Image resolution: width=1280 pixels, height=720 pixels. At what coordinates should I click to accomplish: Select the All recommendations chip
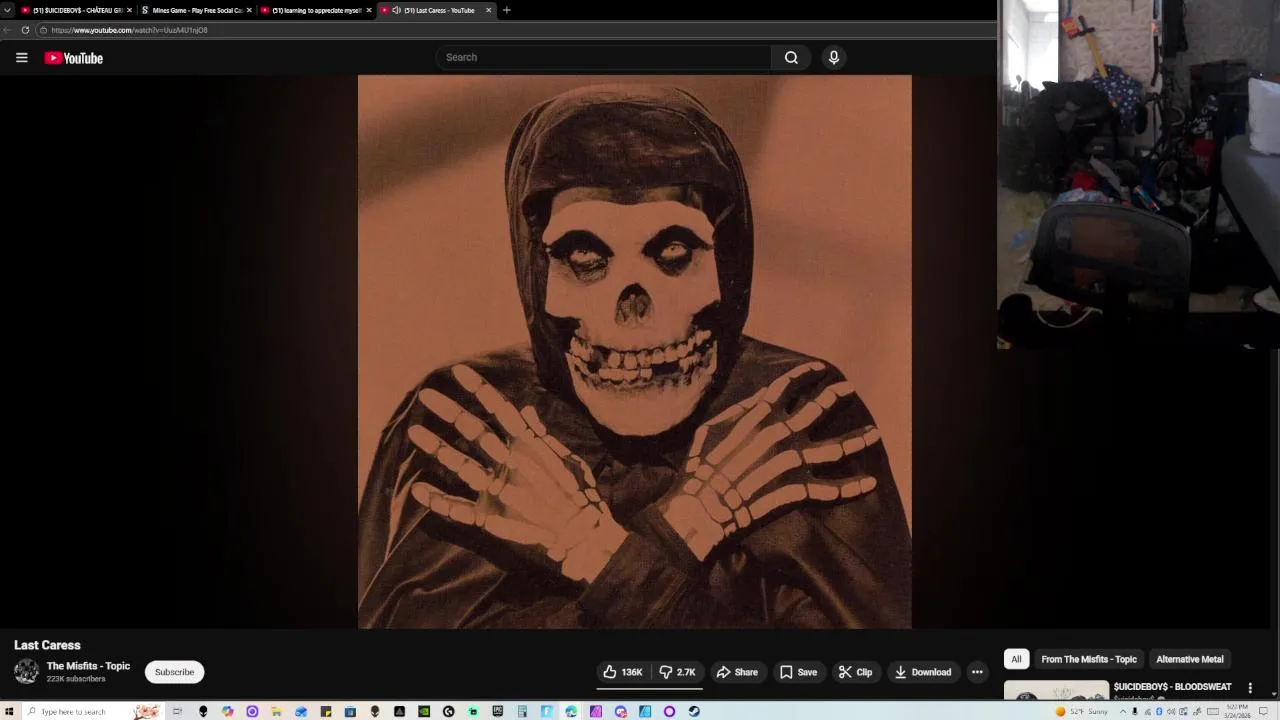(1016, 659)
